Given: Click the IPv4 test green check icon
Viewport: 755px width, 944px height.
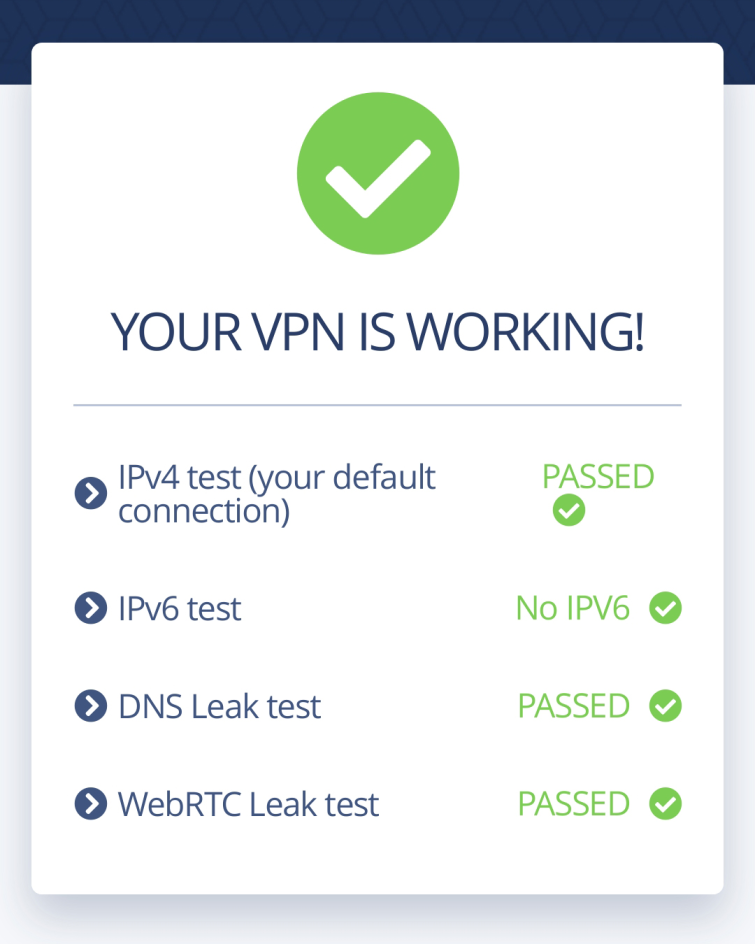Looking at the screenshot, I should pyautogui.click(x=569, y=511).
